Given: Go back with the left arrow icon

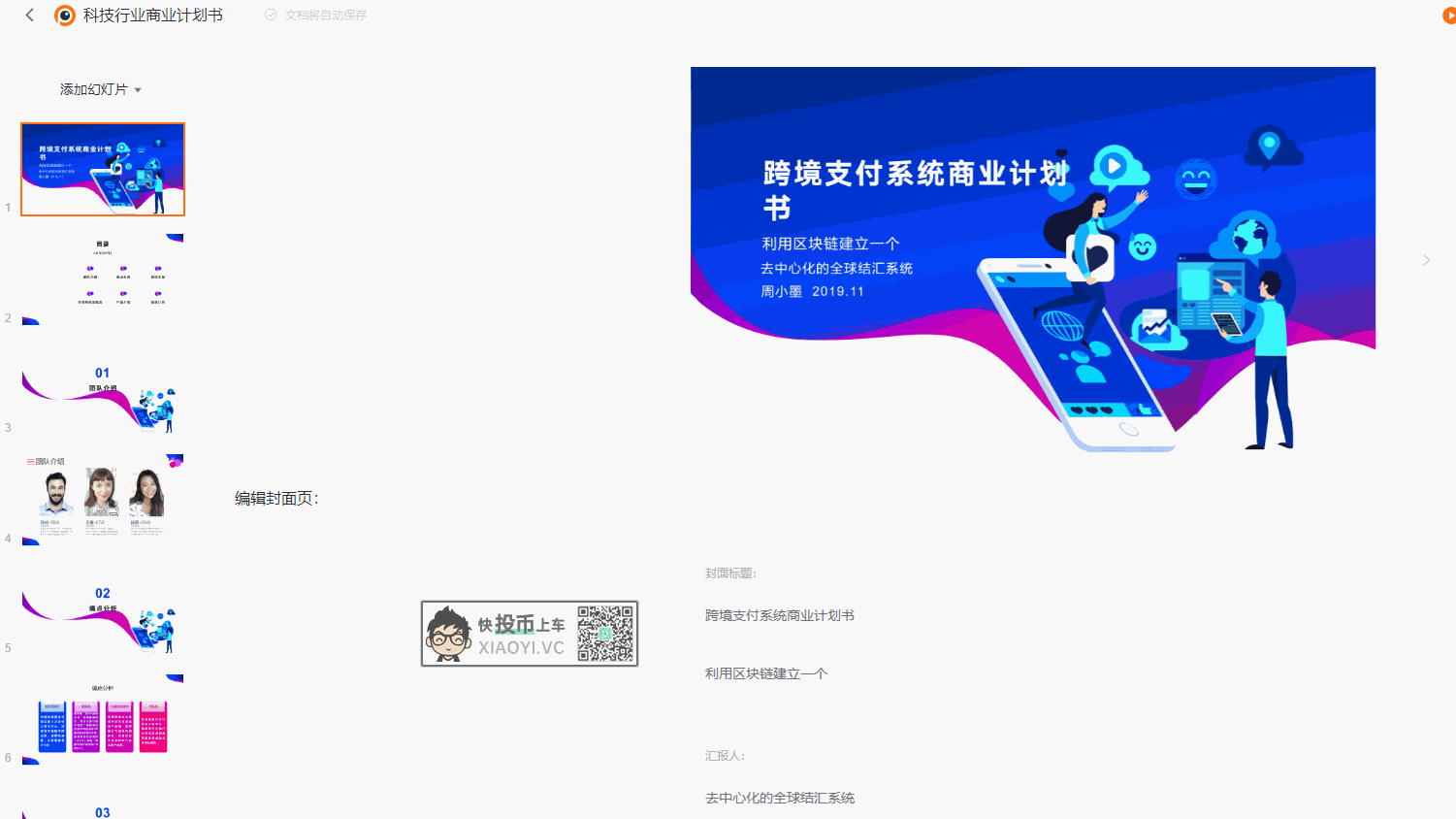Looking at the screenshot, I should point(30,15).
